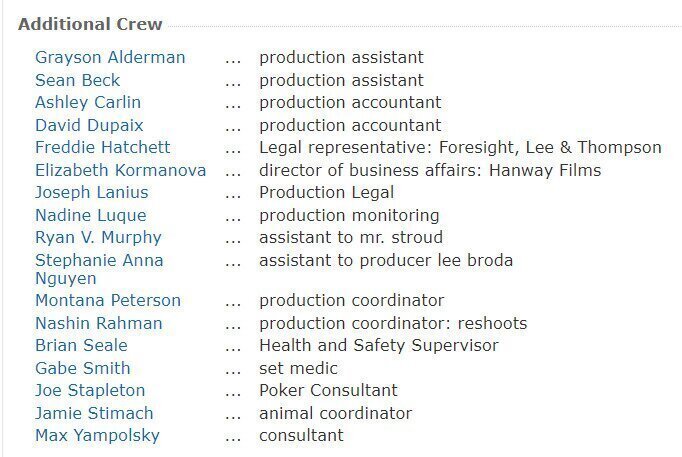Click the Nadine Luque name link
682x457 pixels.
click(x=91, y=215)
